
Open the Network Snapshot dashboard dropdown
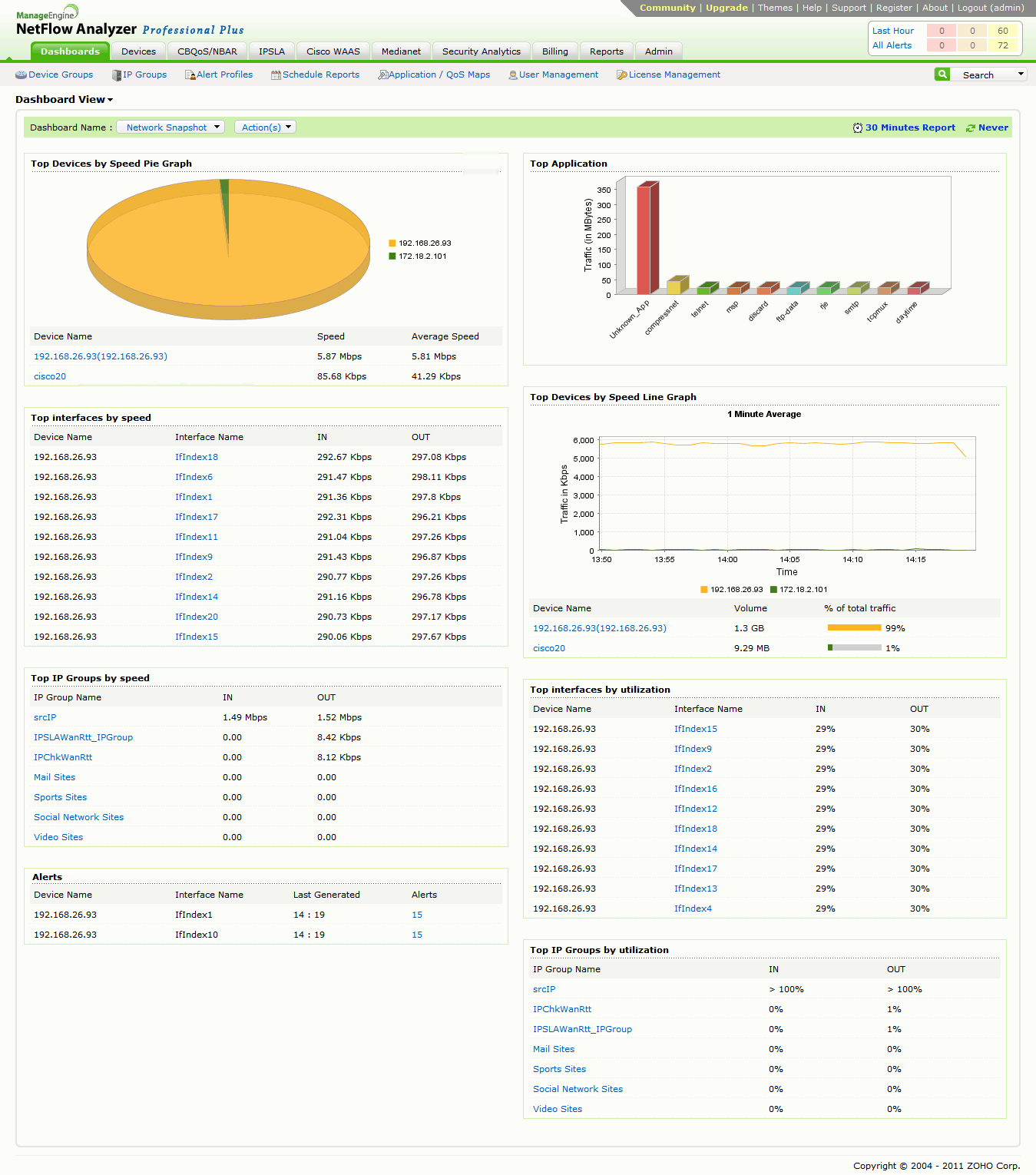click(x=170, y=127)
